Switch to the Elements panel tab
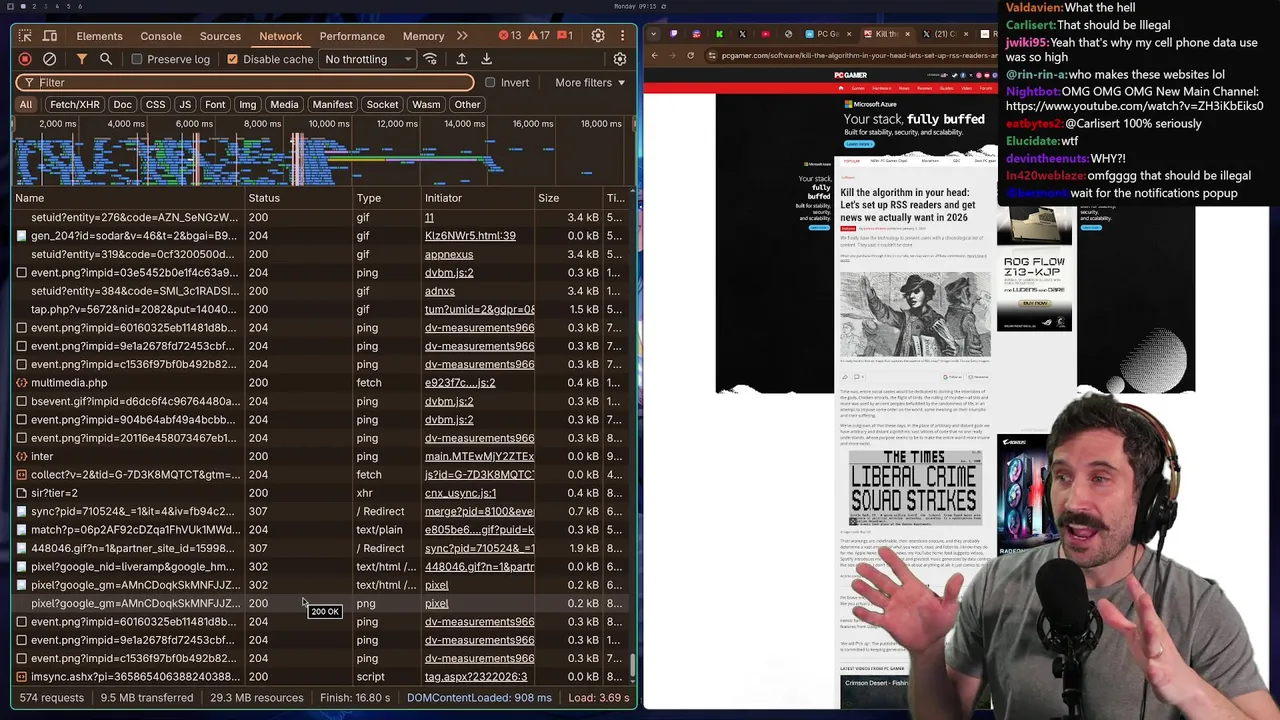 coord(99,36)
